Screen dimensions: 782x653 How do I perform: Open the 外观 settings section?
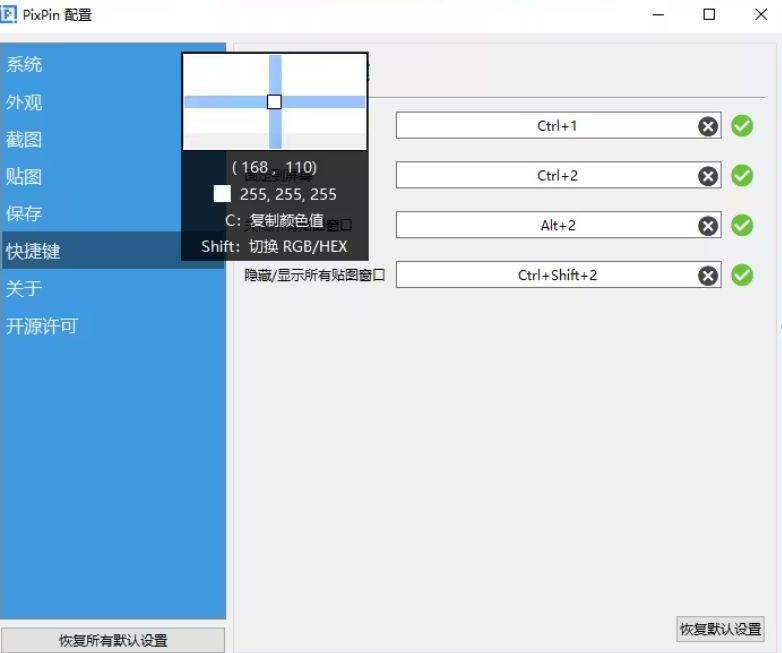point(113,102)
